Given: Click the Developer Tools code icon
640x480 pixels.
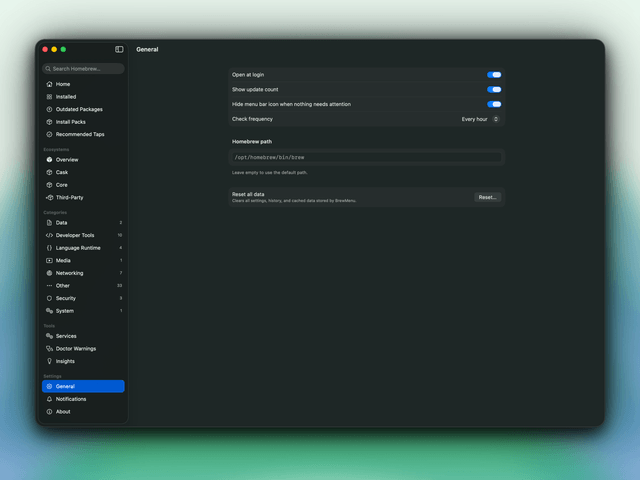Looking at the screenshot, I should click(49, 236).
